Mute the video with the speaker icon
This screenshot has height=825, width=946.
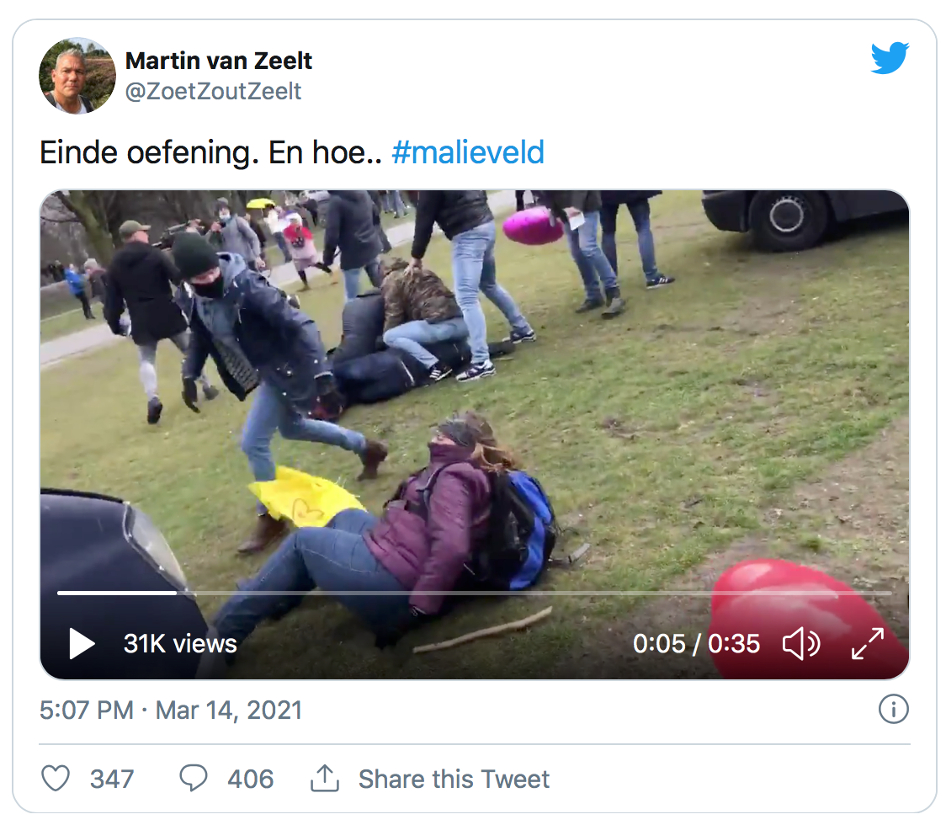[801, 643]
